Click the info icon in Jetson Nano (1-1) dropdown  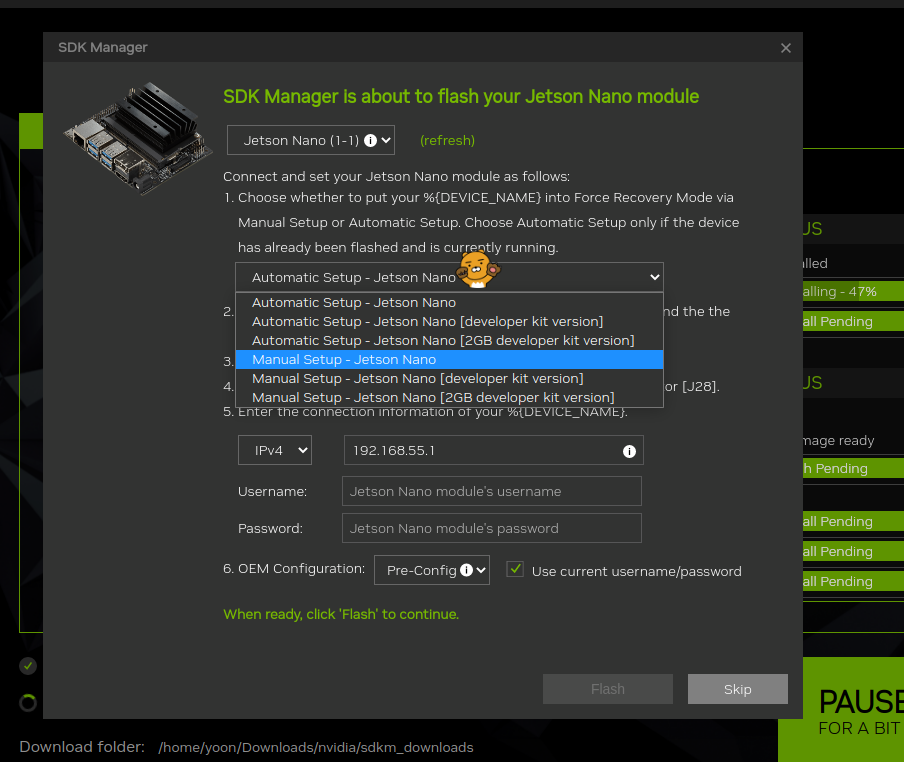tap(371, 140)
